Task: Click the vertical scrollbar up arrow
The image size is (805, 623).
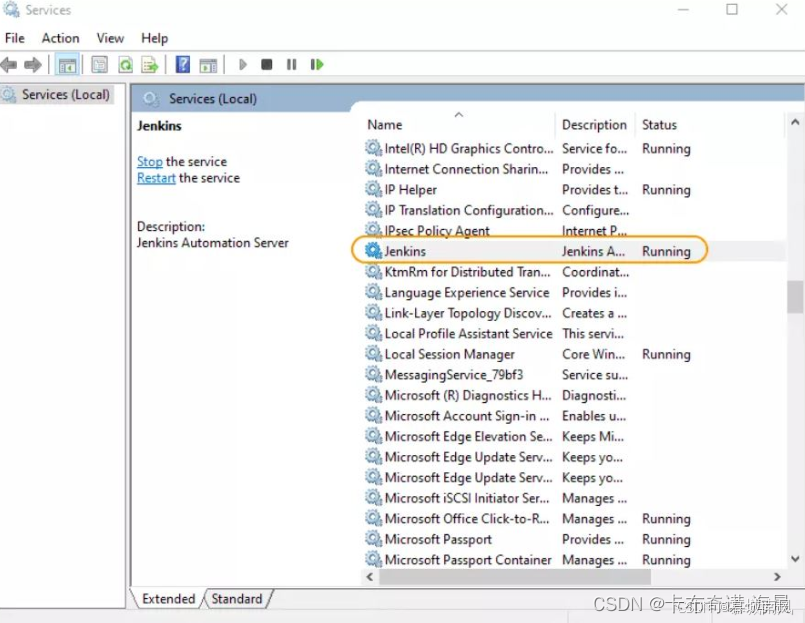Action: (x=795, y=122)
